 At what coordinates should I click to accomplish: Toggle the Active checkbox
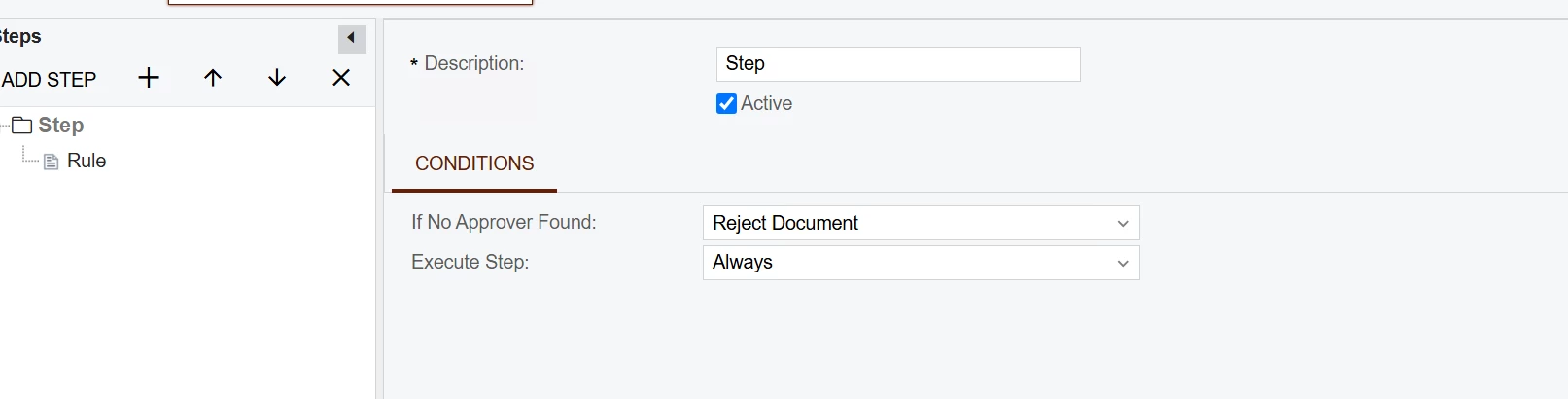tap(726, 104)
